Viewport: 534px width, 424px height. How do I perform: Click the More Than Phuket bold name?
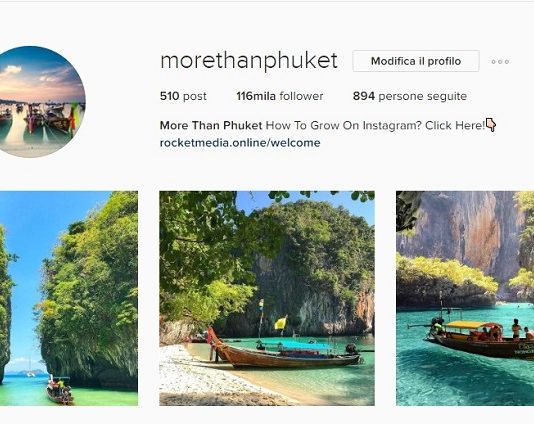tap(211, 125)
